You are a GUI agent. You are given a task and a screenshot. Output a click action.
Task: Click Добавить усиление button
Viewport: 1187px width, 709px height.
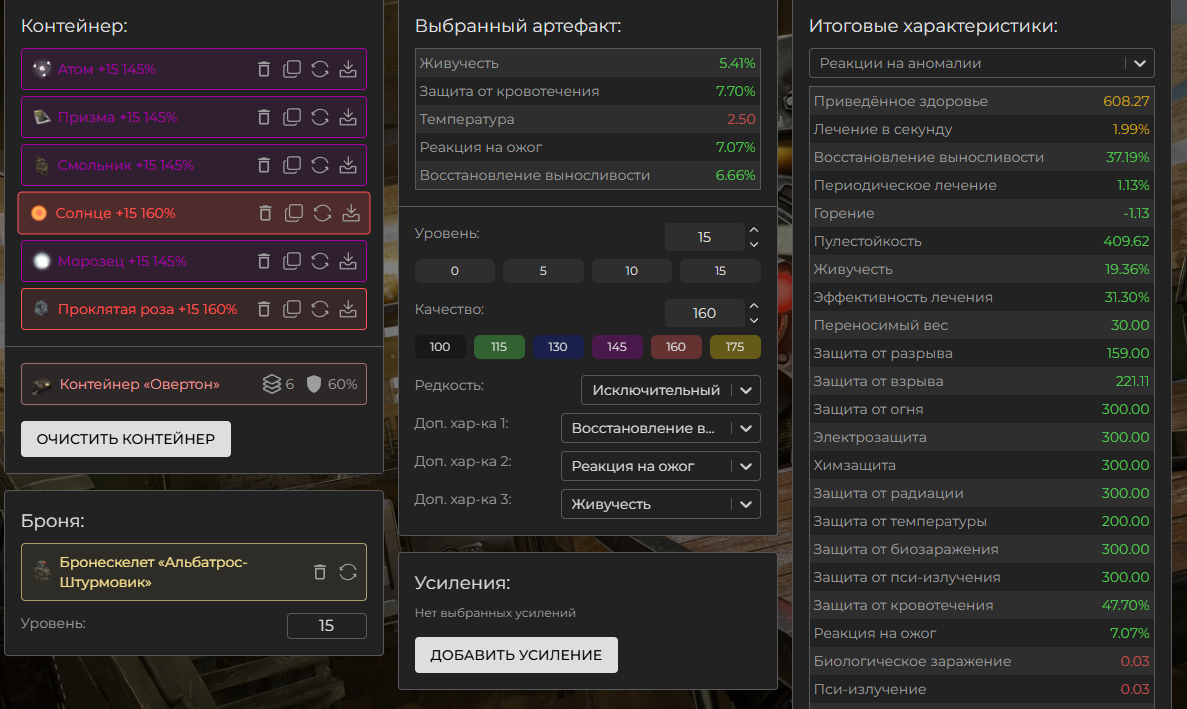pyautogui.click(x=516, y=655)
